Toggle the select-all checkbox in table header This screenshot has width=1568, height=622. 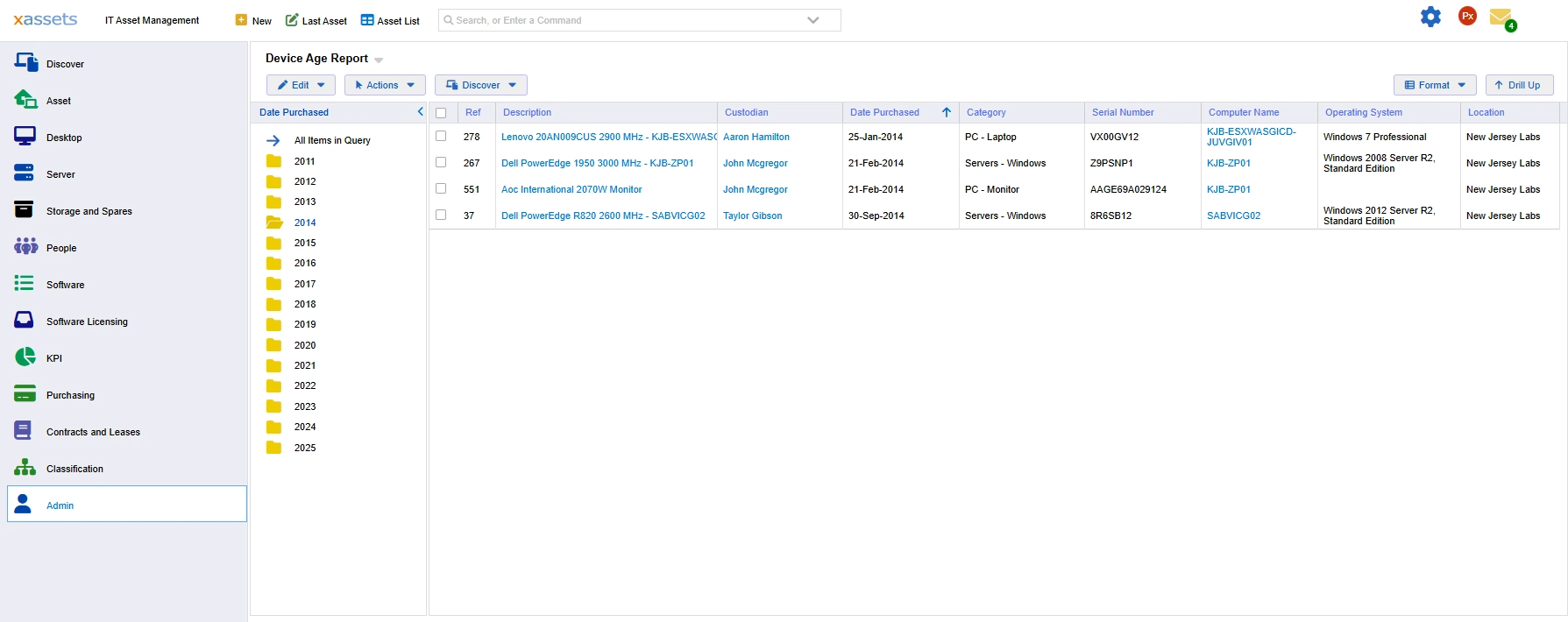point(441,113)
